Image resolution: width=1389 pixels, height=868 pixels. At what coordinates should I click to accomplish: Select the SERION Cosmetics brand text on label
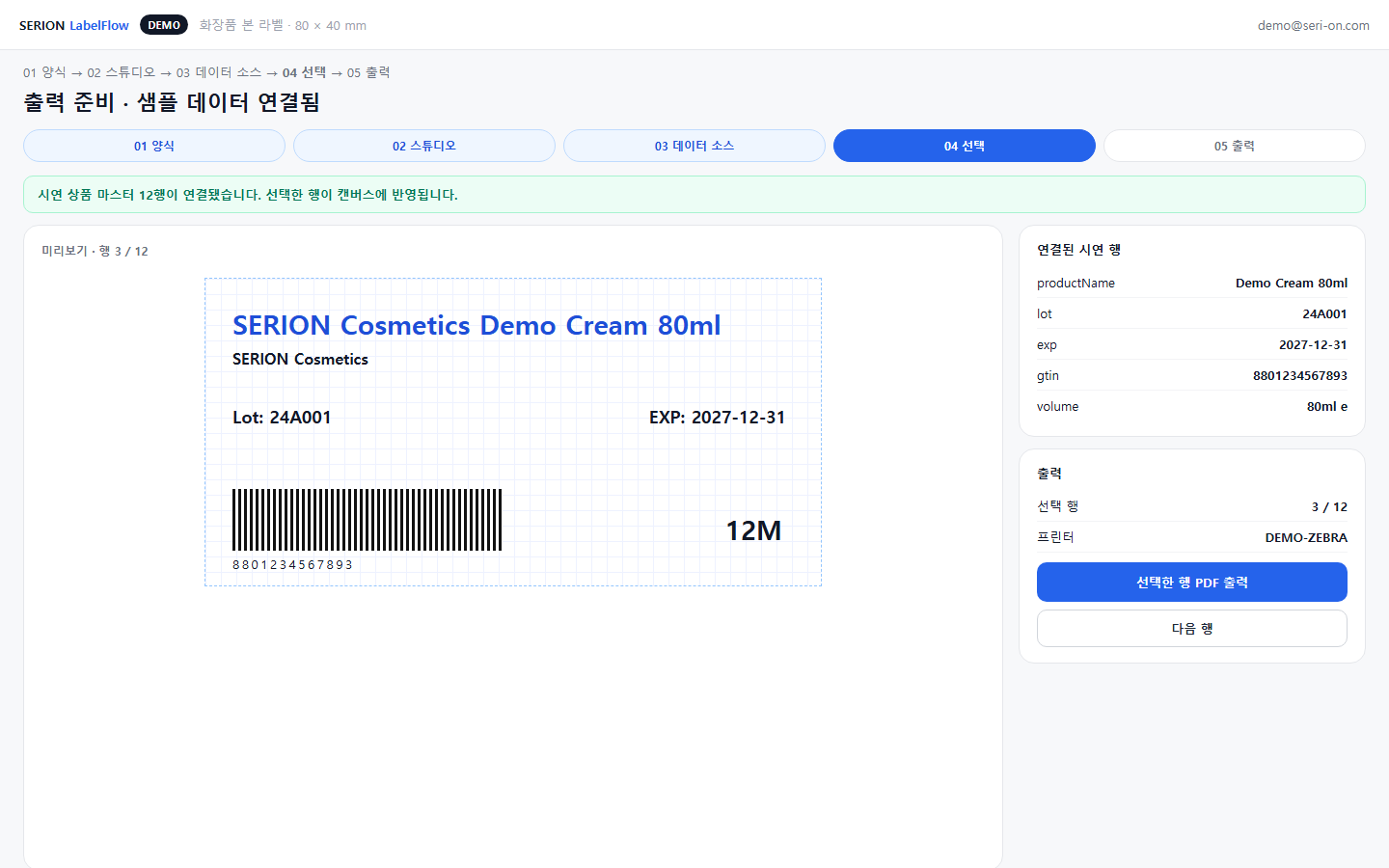[300, 359]
